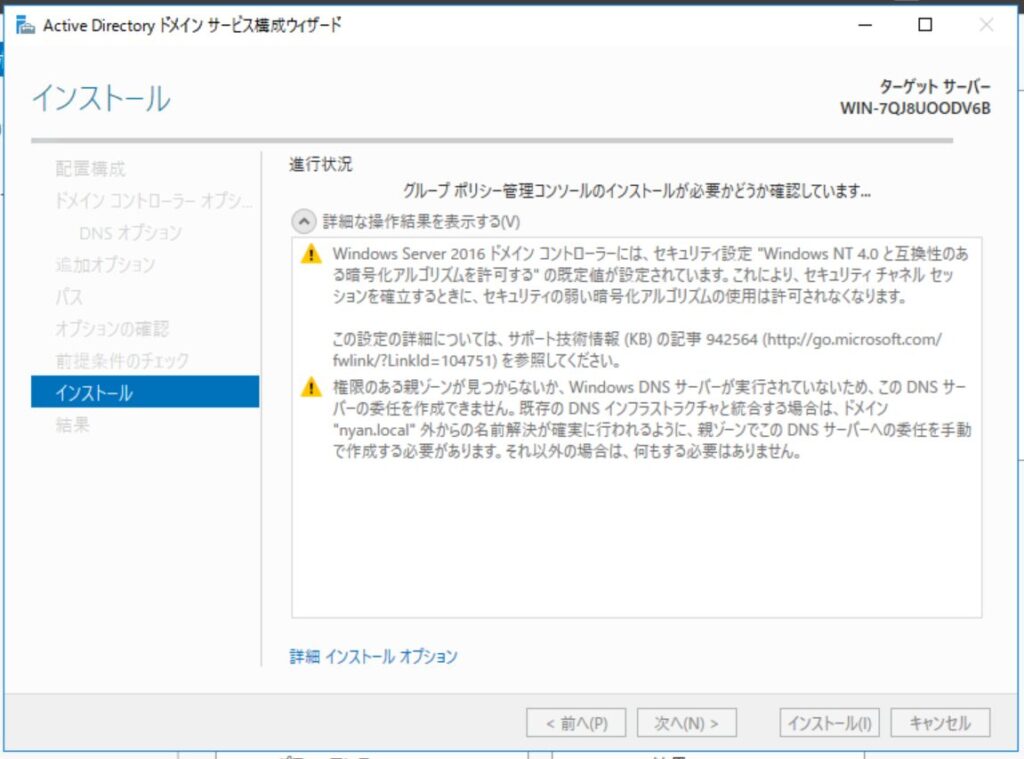Click the Active Directory wizard title bar icon
Viewport: 1024px width, 759px height.
coord(26,26)
